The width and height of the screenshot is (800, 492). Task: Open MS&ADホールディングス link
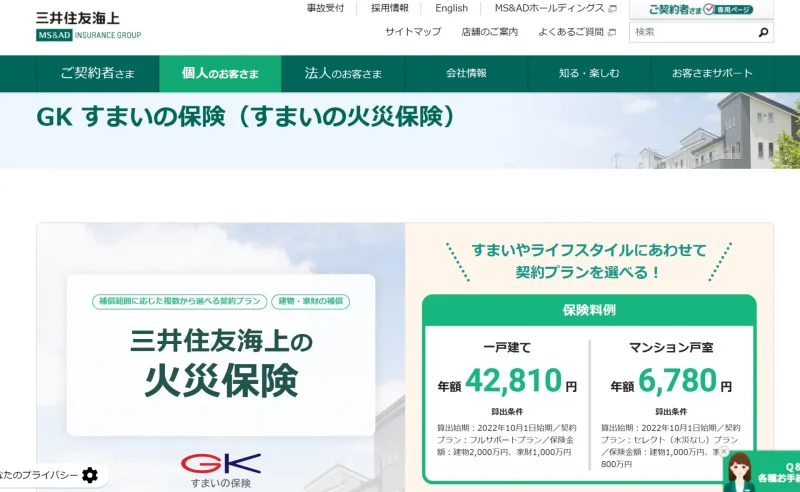pyautogui.click(x=549, y=8)
